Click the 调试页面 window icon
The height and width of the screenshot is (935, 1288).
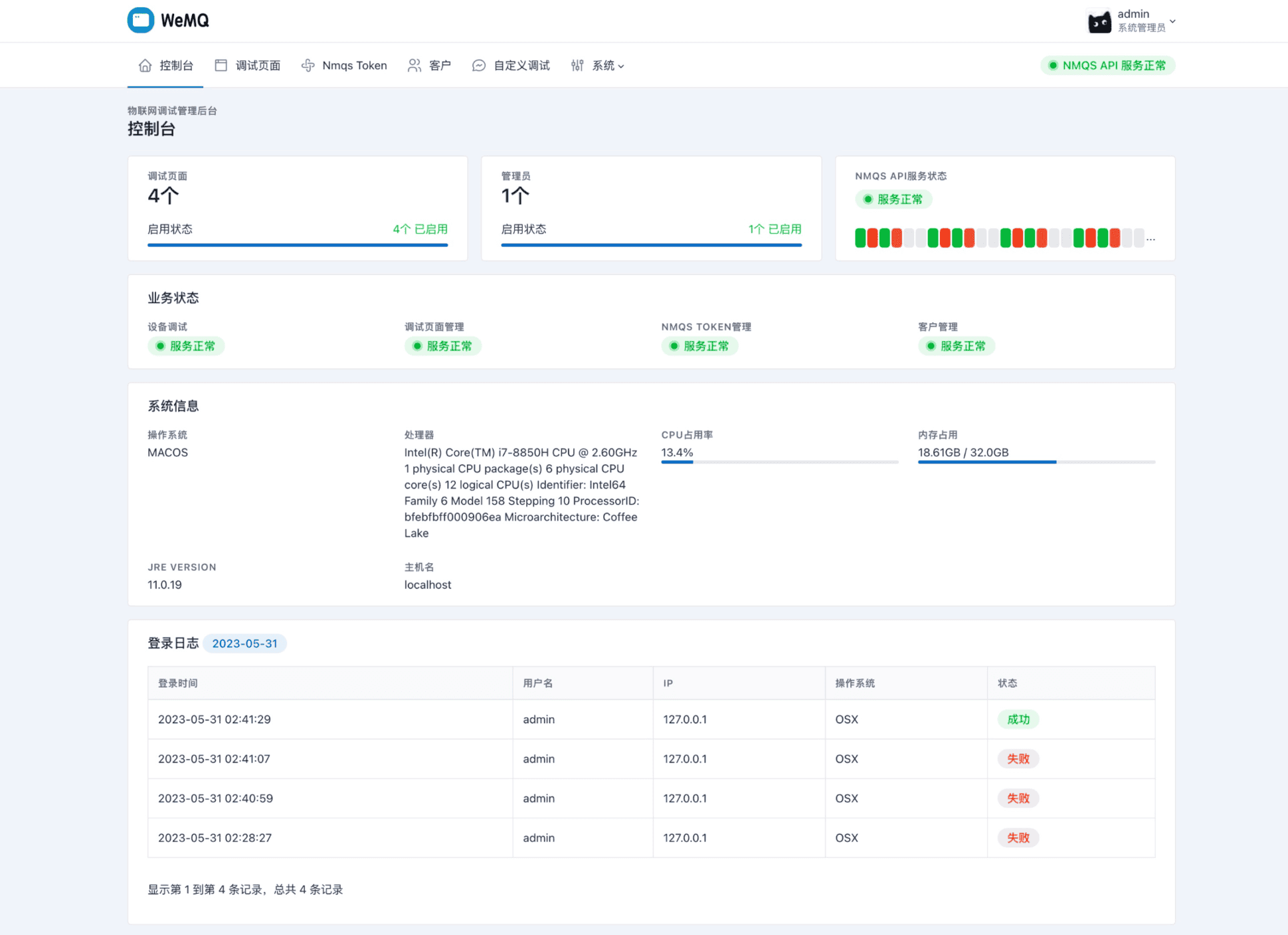coord(221,65)
